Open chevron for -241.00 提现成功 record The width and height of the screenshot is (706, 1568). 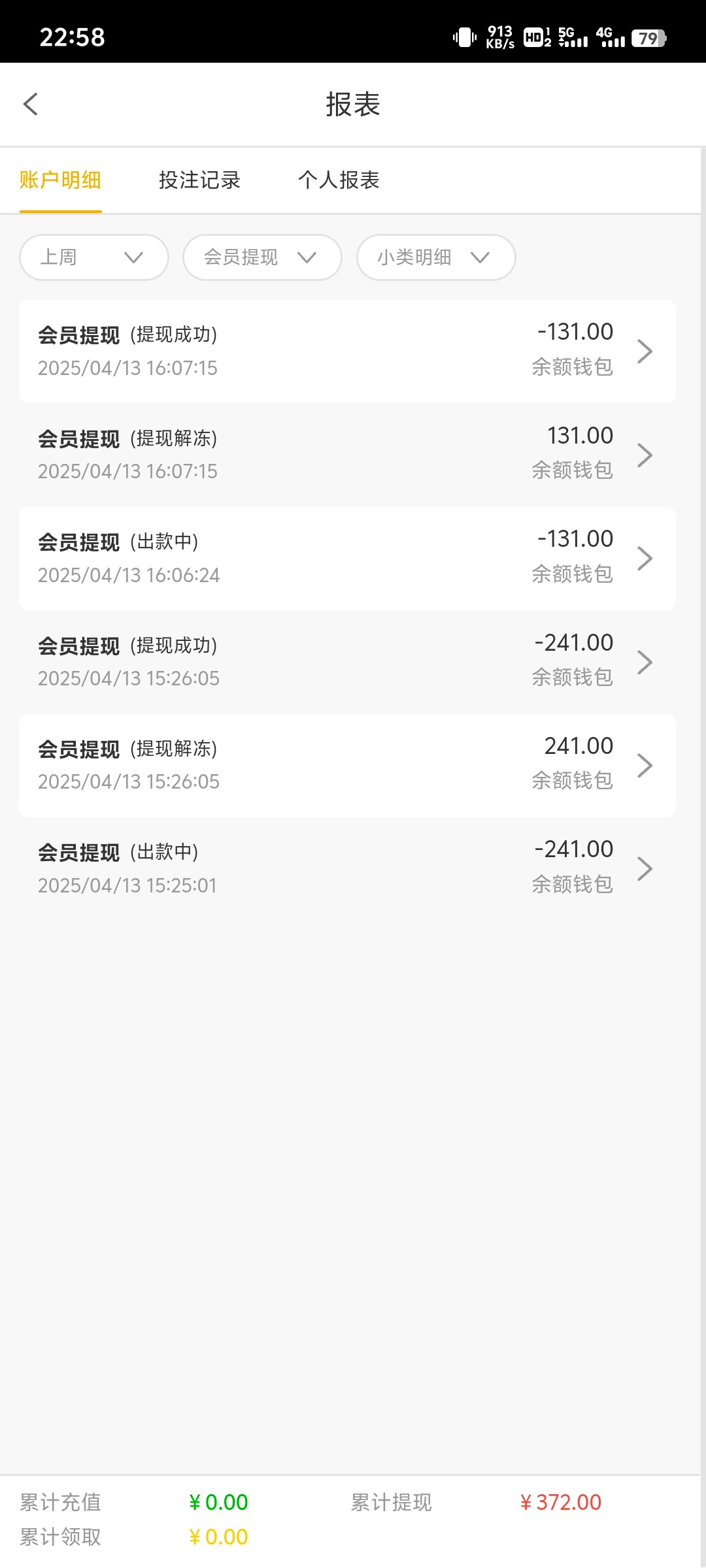point(645,662)
